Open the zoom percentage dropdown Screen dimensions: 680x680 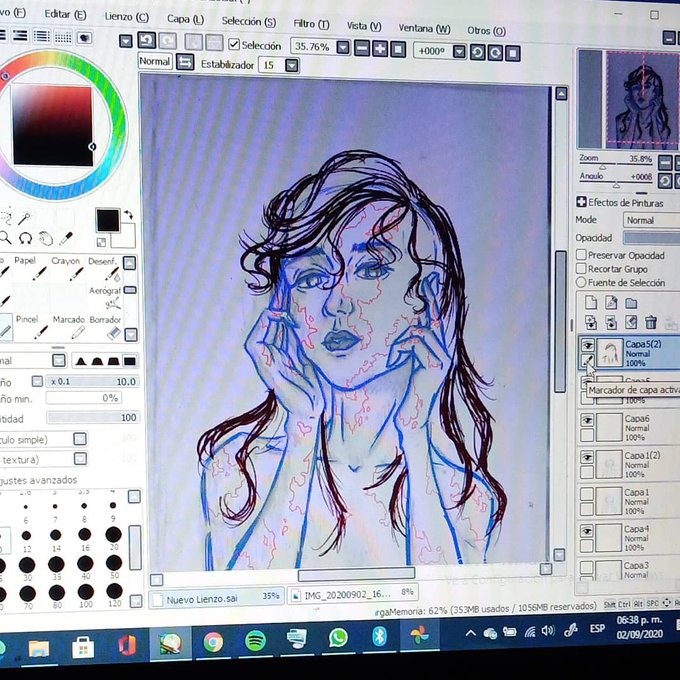pos(343,47)
